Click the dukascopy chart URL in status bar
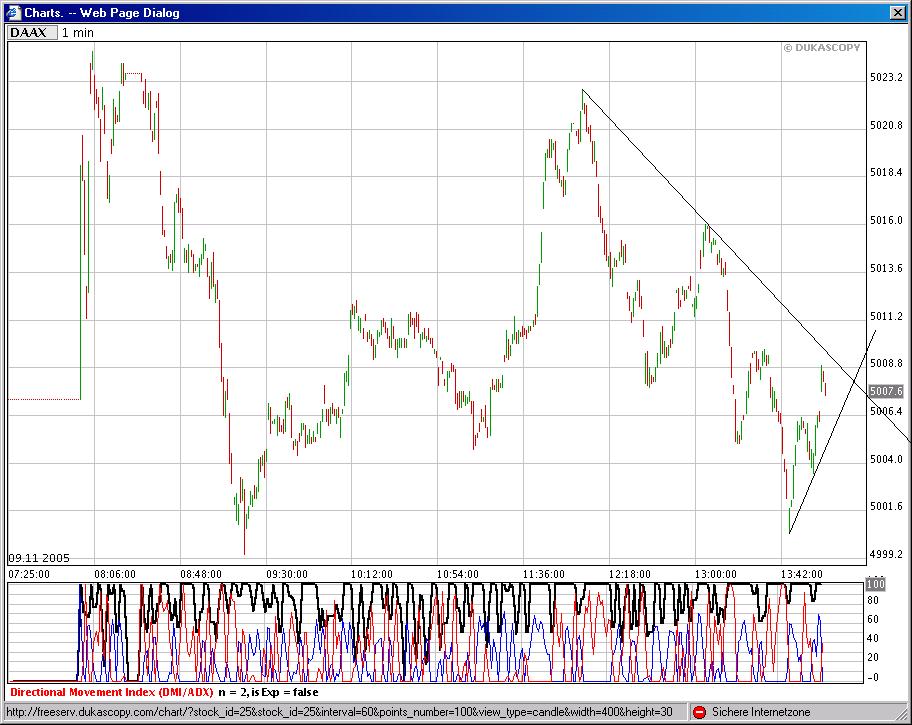 (339, 712)
